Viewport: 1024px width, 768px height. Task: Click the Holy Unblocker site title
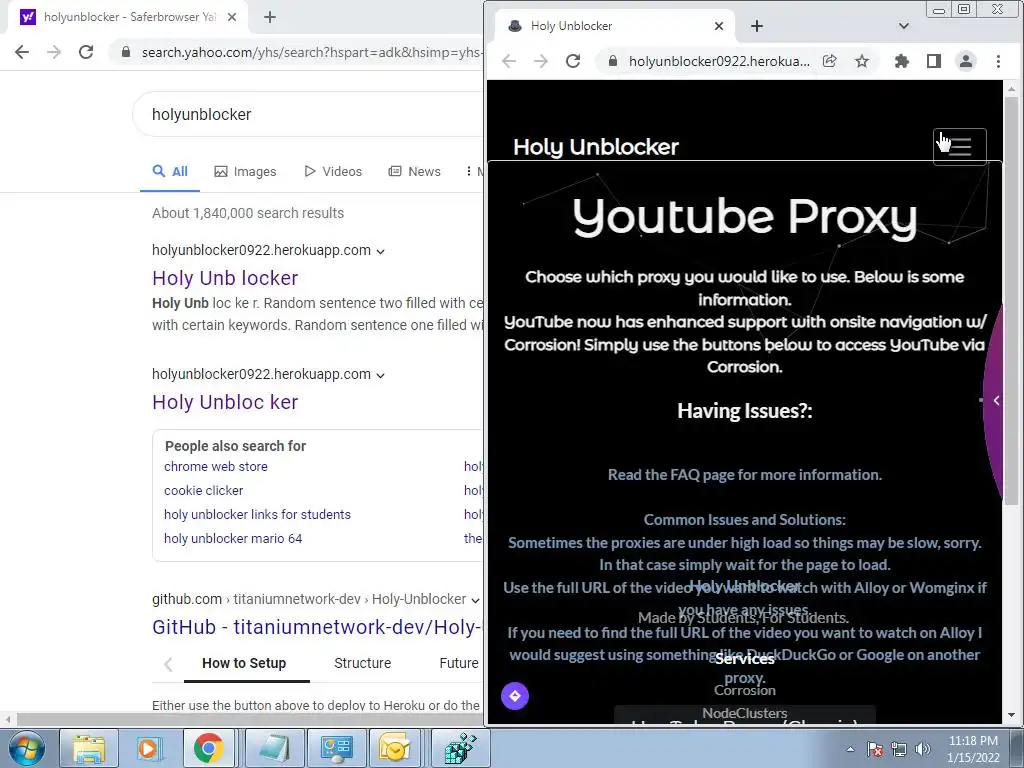596,147
